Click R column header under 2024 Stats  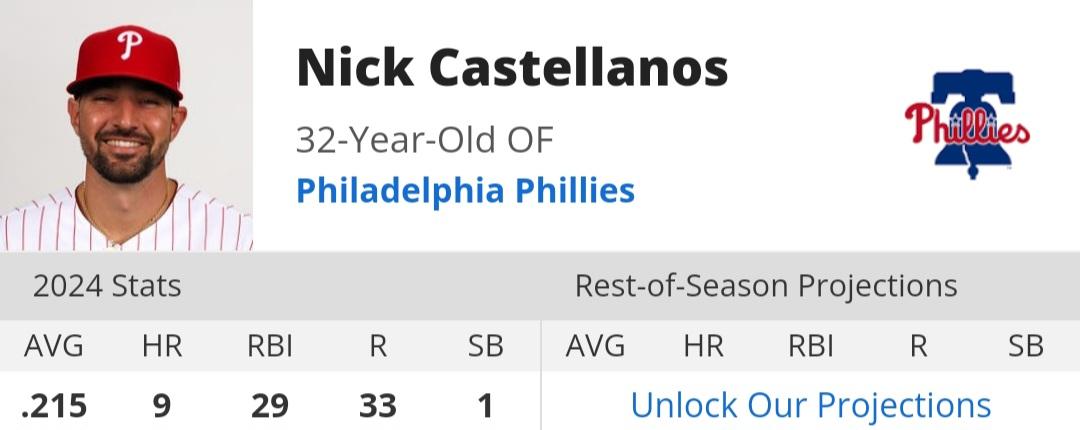(x=378, y=346)
